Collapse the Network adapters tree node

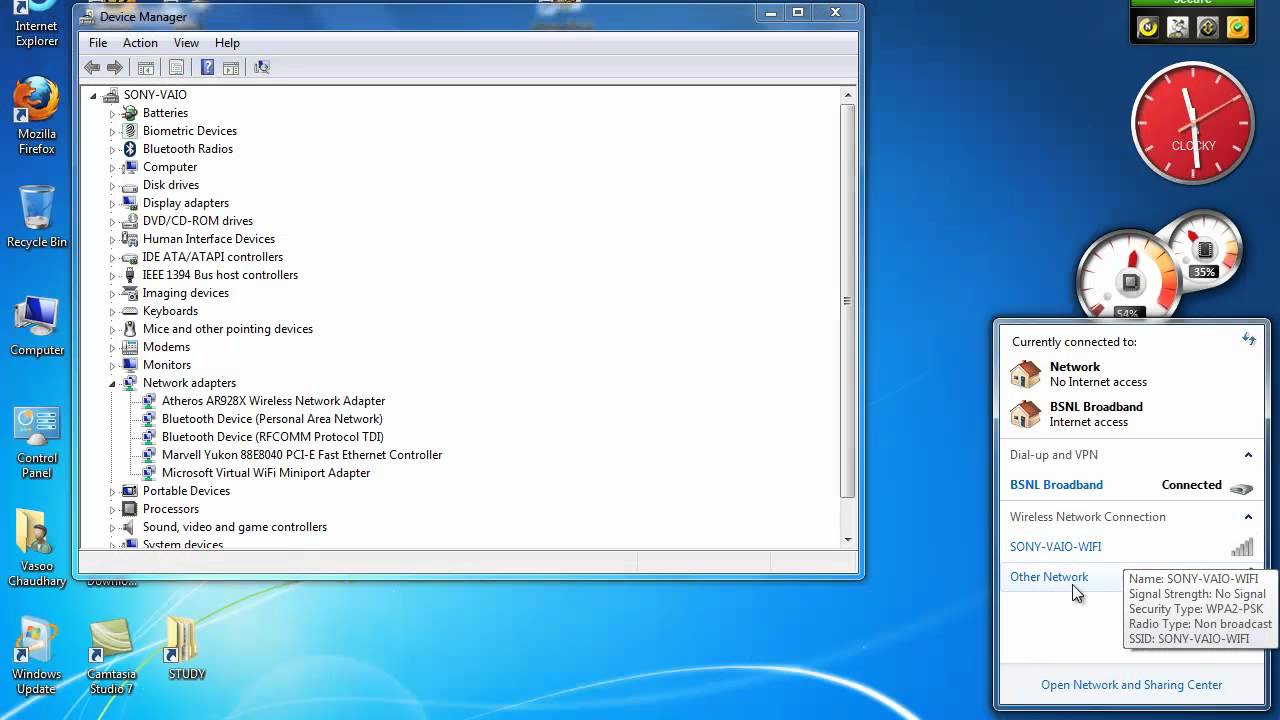(112, 383)
